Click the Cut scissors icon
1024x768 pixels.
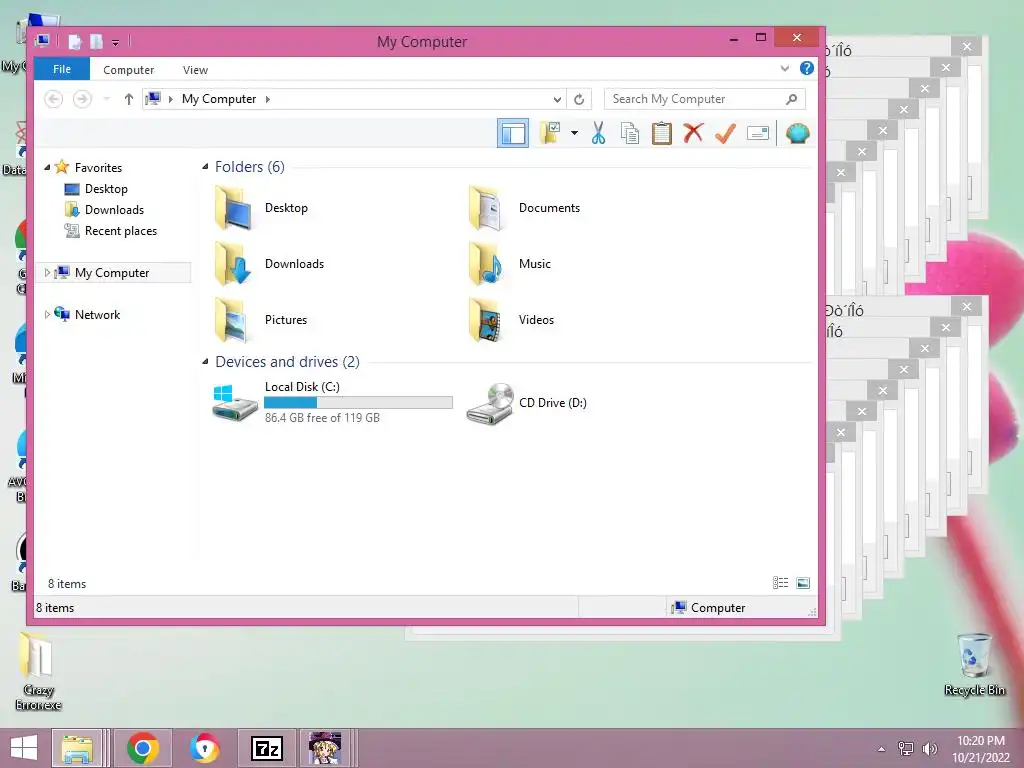(598, 133)
